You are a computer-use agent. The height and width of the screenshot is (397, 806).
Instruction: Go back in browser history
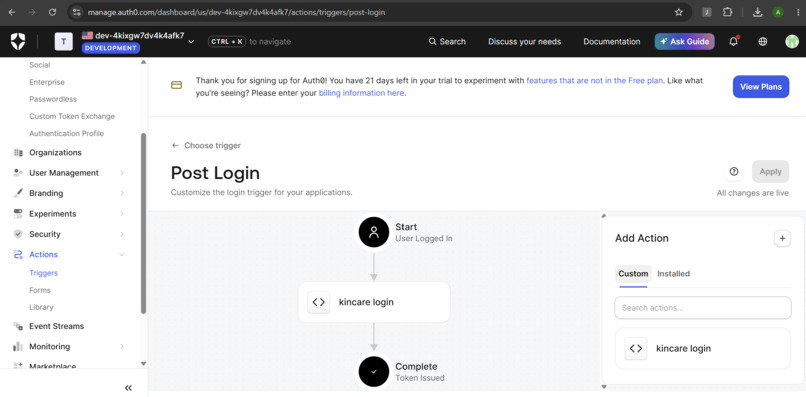[x=12, y=12]
